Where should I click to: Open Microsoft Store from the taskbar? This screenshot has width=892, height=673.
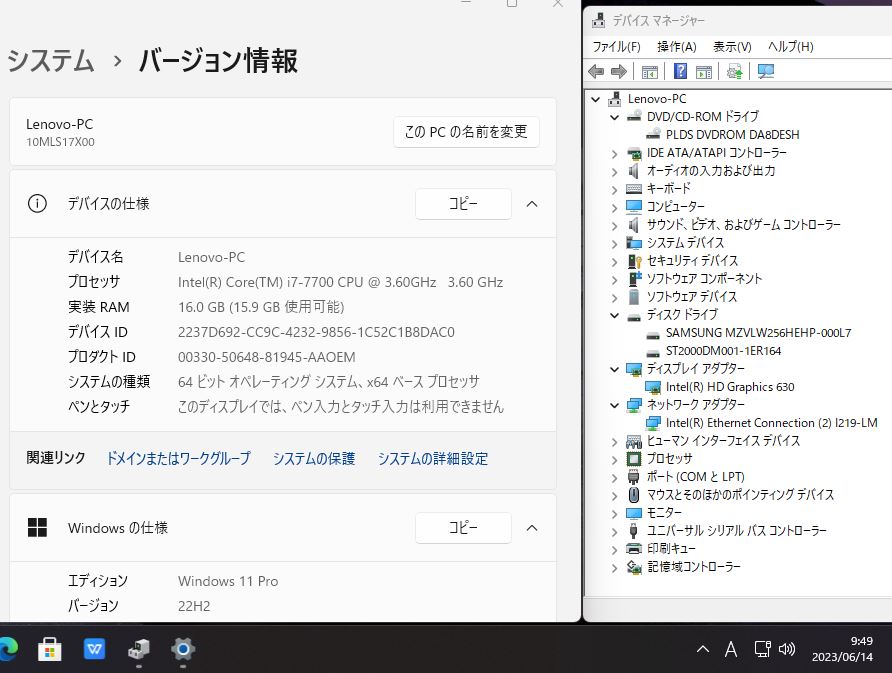coord(49,649)
